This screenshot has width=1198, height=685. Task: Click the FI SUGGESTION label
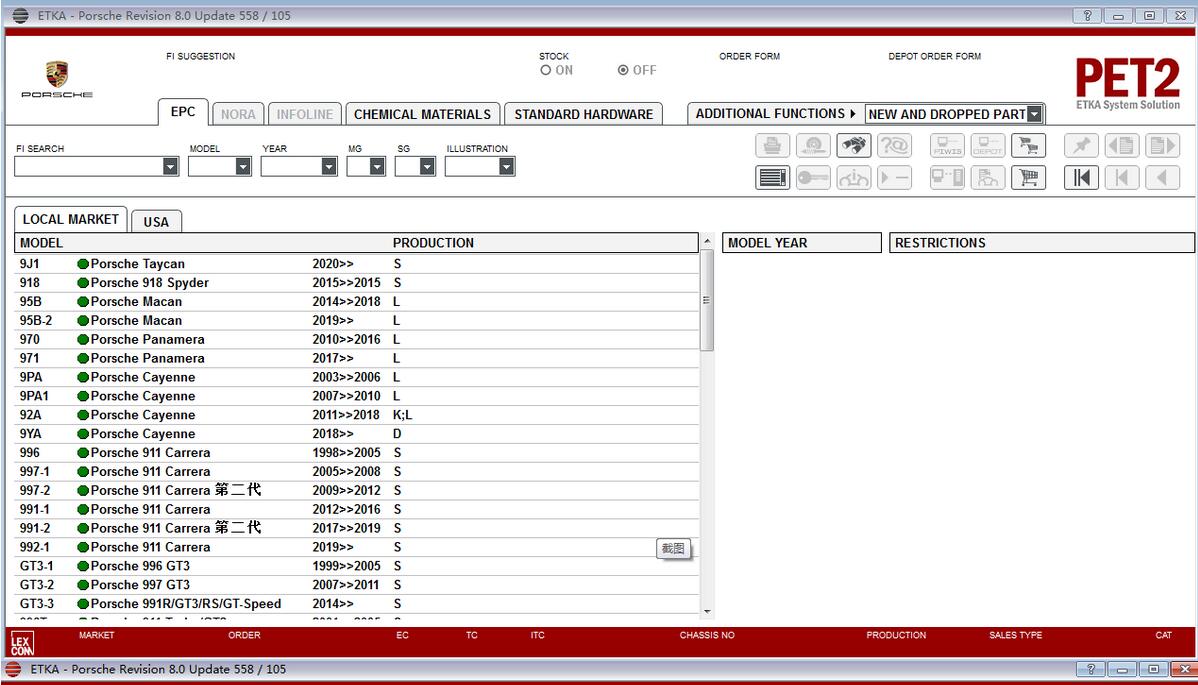tap(201, 57)
